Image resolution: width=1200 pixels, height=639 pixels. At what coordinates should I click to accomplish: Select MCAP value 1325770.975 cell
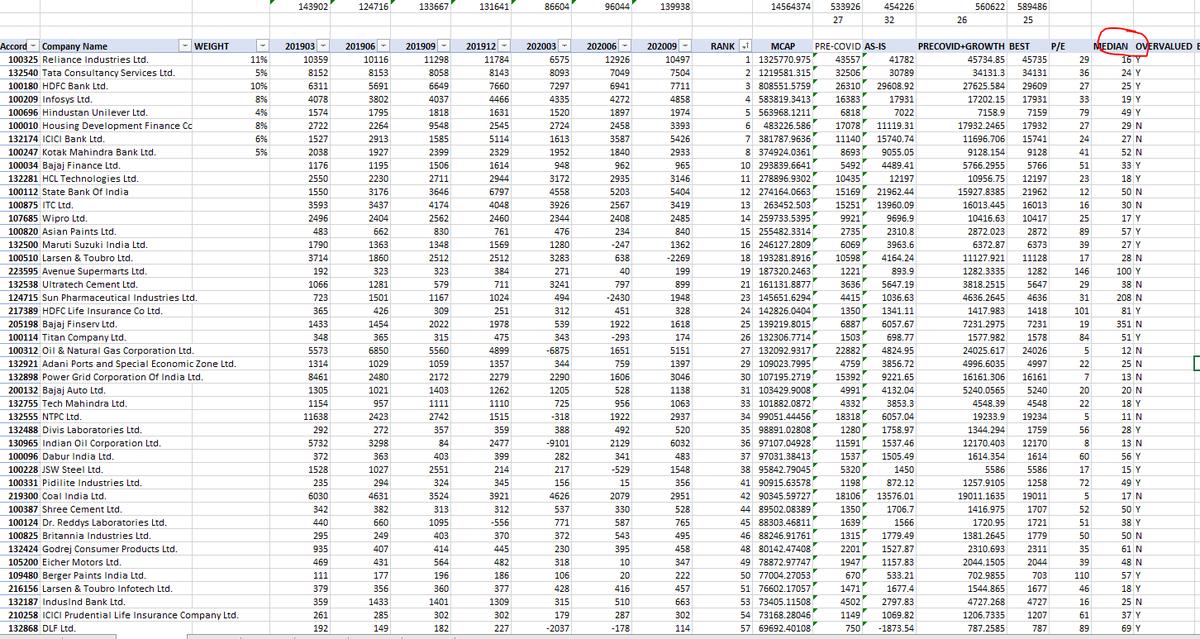pyautogui.click(x=783, y=61)
